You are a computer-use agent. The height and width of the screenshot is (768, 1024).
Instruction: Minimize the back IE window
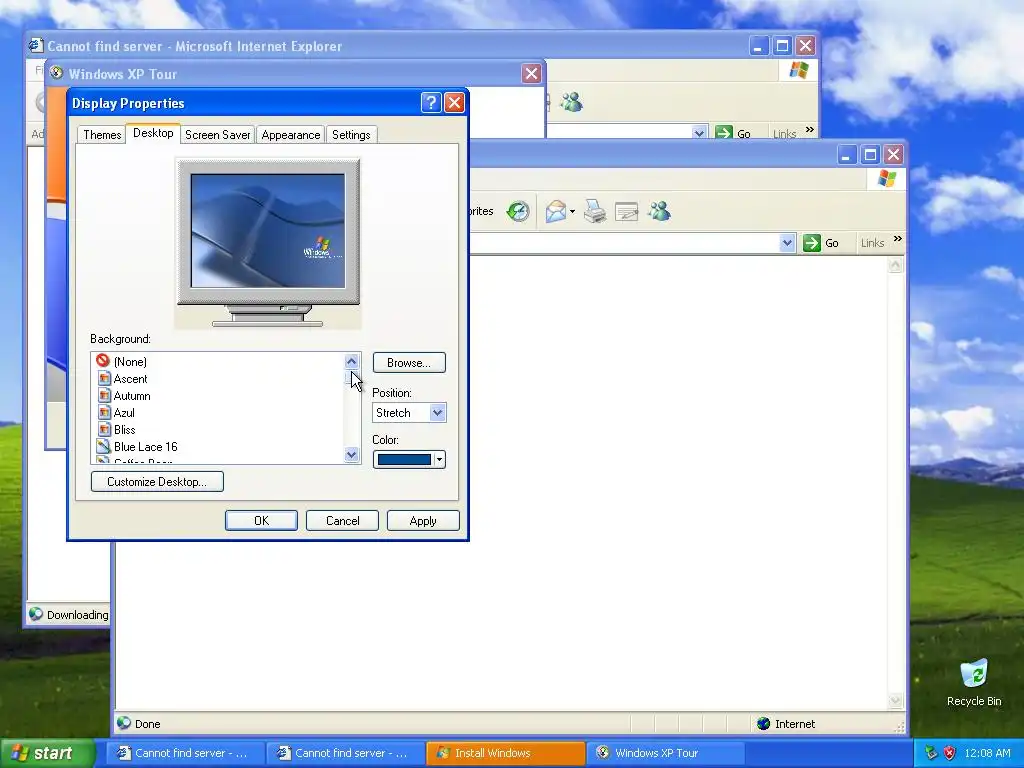(x=758, y=46)
